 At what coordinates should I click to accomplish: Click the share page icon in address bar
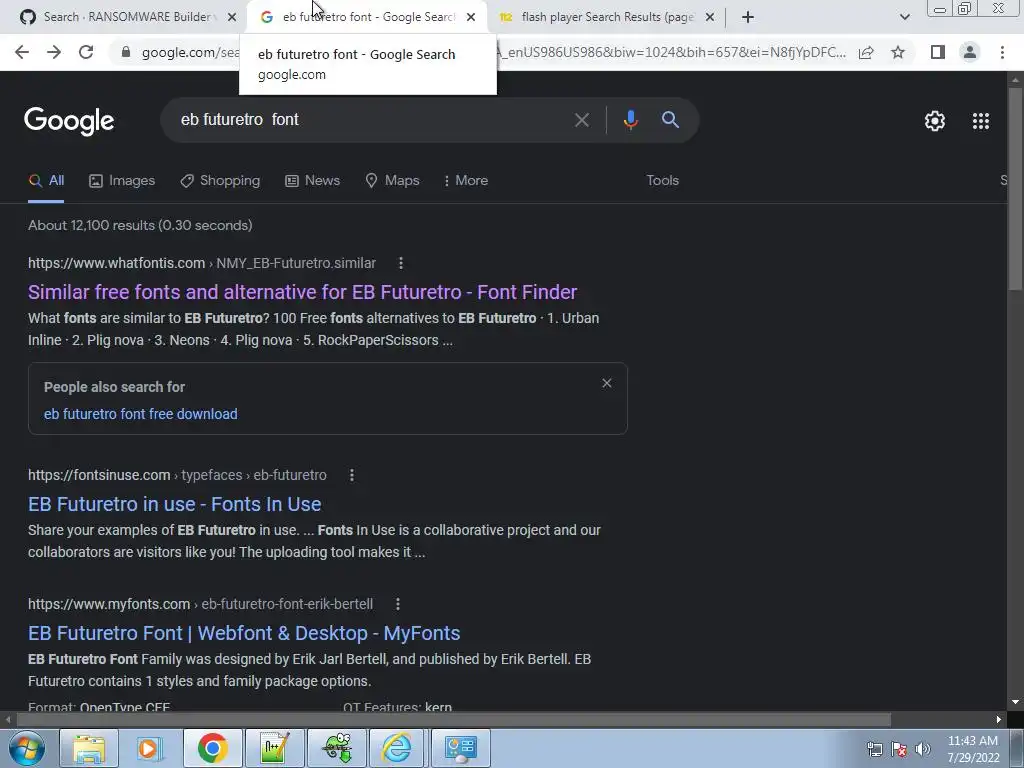[x=866, y=52]
